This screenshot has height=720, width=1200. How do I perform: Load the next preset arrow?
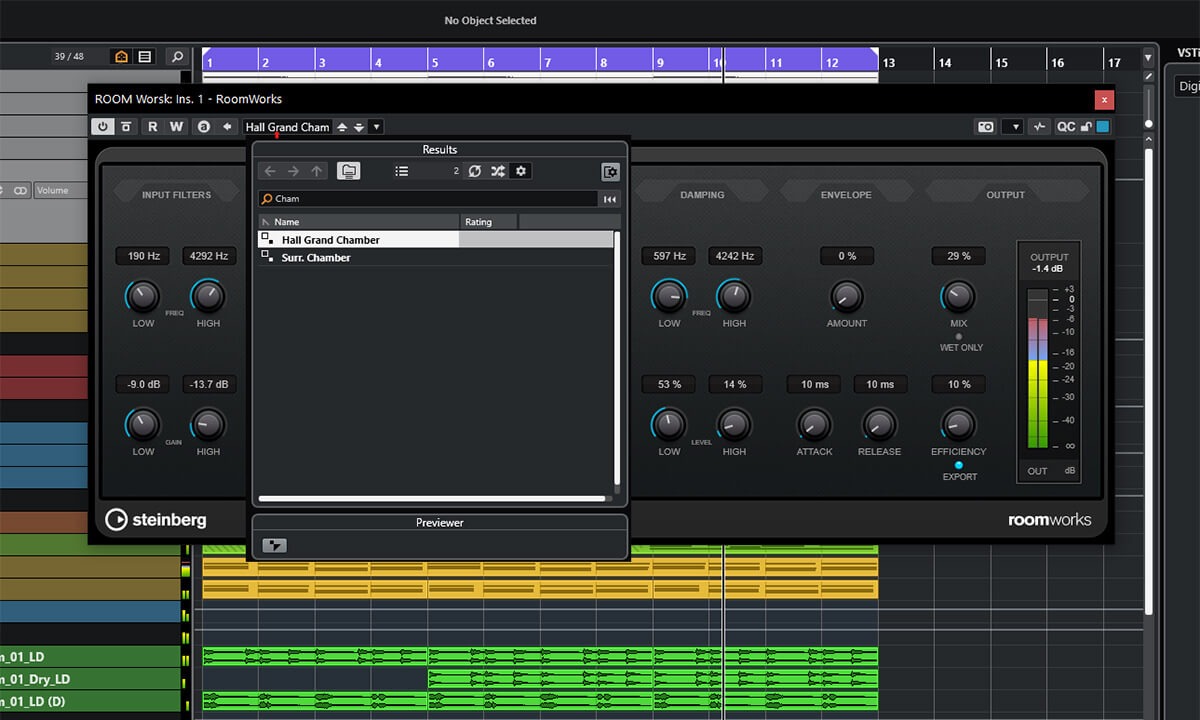359,127
